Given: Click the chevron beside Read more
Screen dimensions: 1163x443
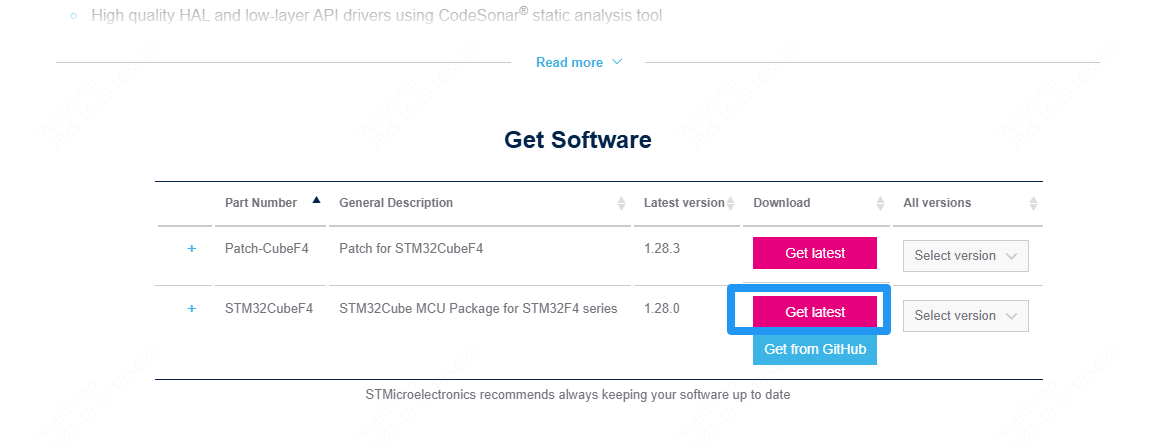Looking at the screenshot, I should [x=617, y=62].
